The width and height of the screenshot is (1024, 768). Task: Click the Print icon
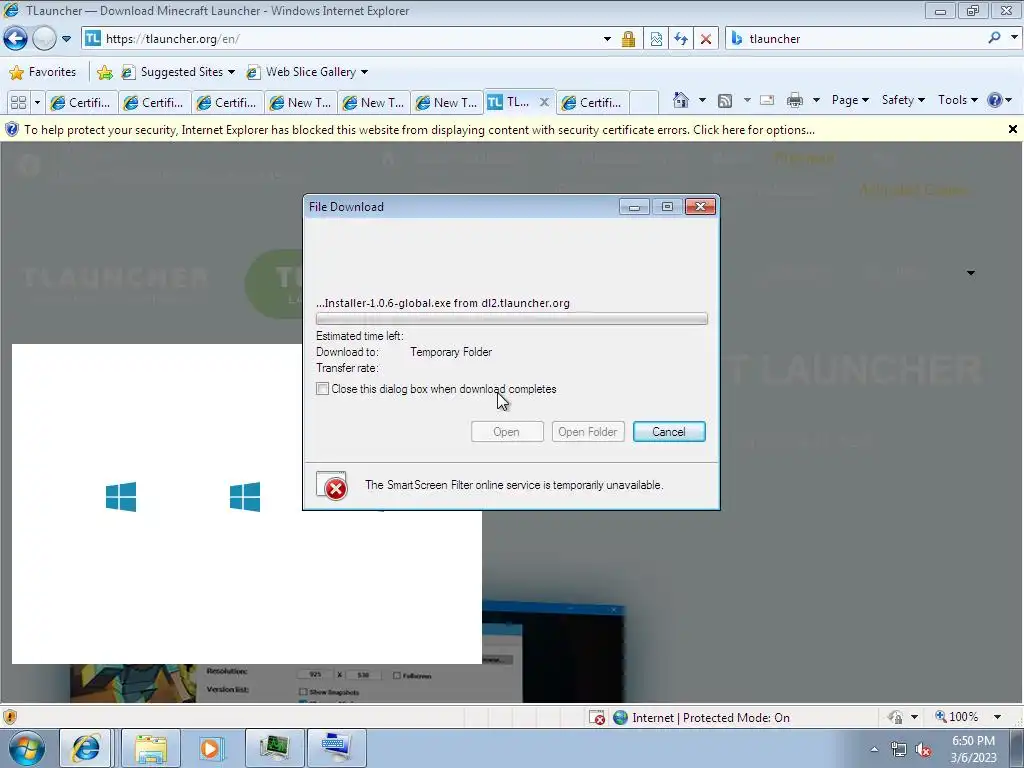pyautogui.click(x=795, y=100)
